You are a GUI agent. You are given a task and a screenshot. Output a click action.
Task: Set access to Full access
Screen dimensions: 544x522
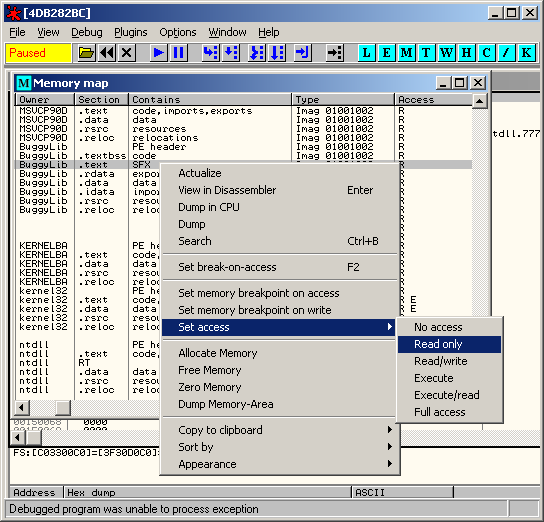449,412
